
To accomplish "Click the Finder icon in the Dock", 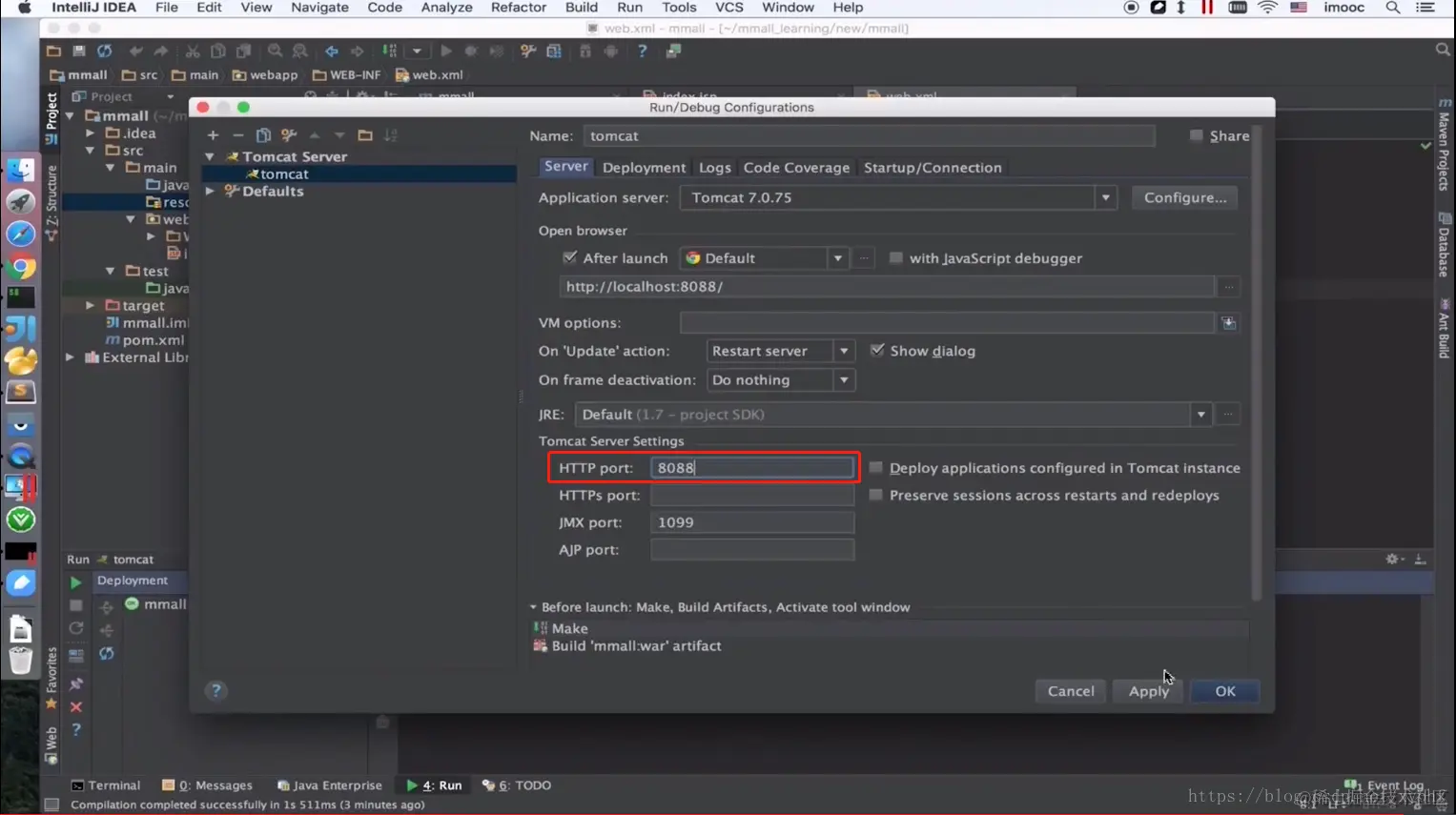I will coord(21,170).
